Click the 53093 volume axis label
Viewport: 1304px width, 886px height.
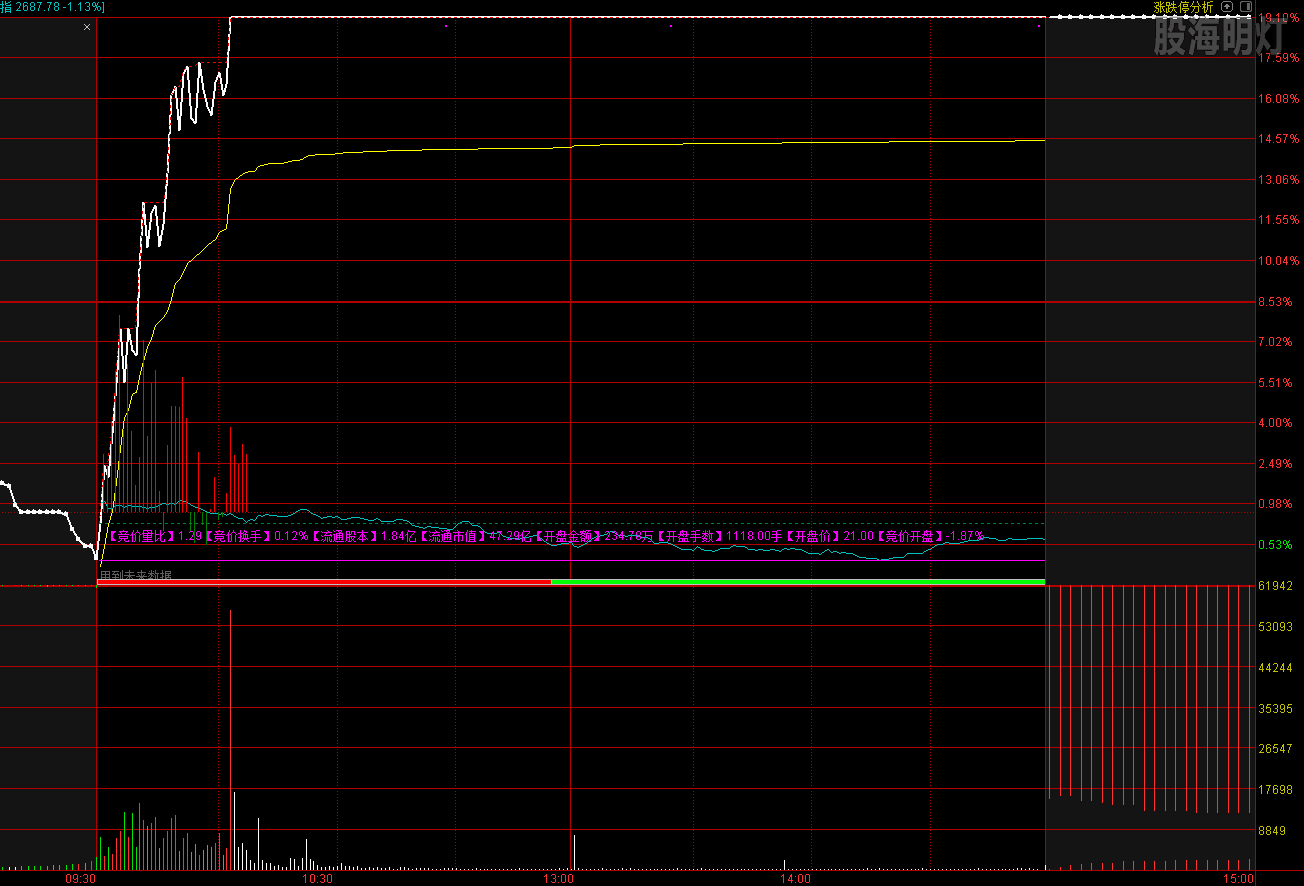(x=1277, y=627)
